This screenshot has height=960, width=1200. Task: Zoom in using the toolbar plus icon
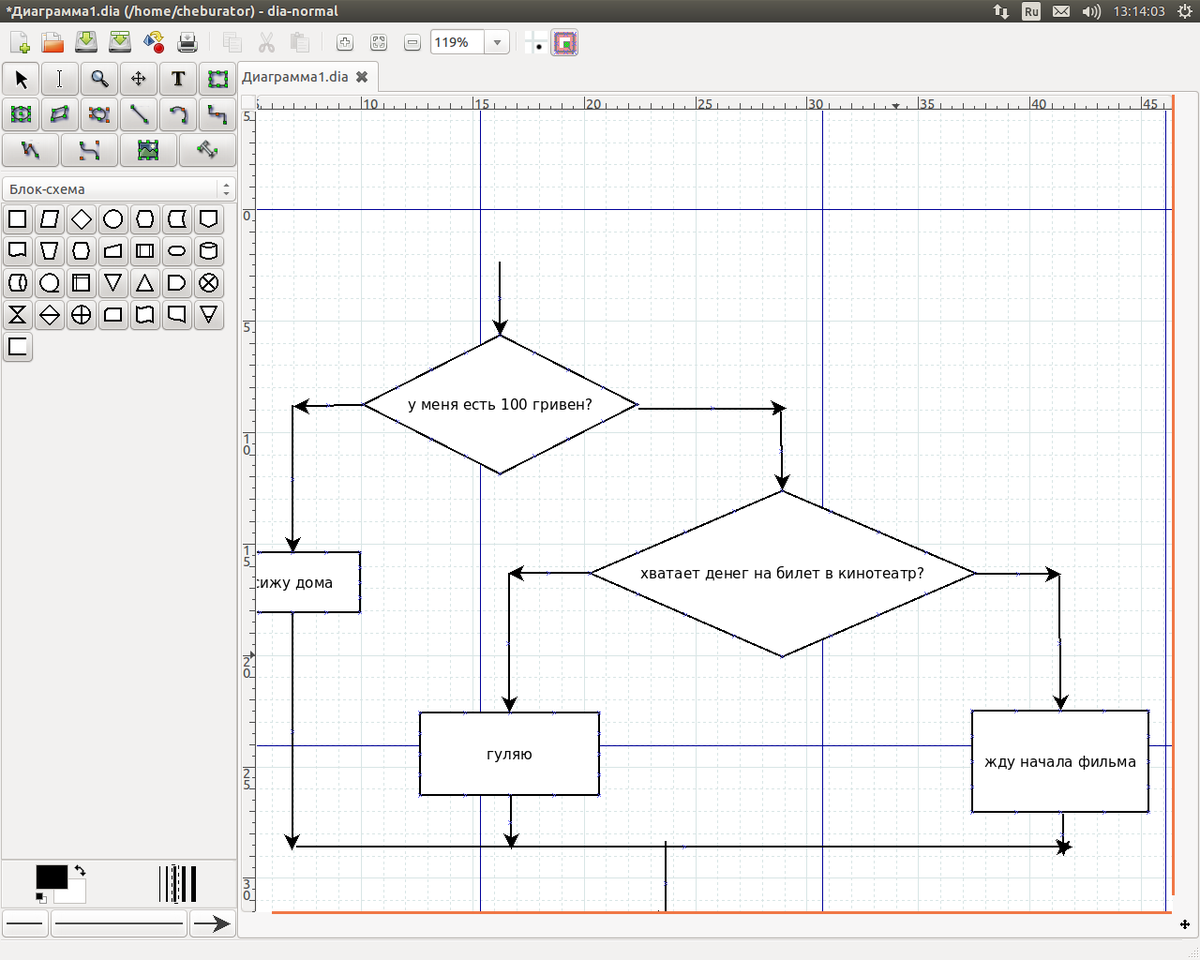pos(345,43)
